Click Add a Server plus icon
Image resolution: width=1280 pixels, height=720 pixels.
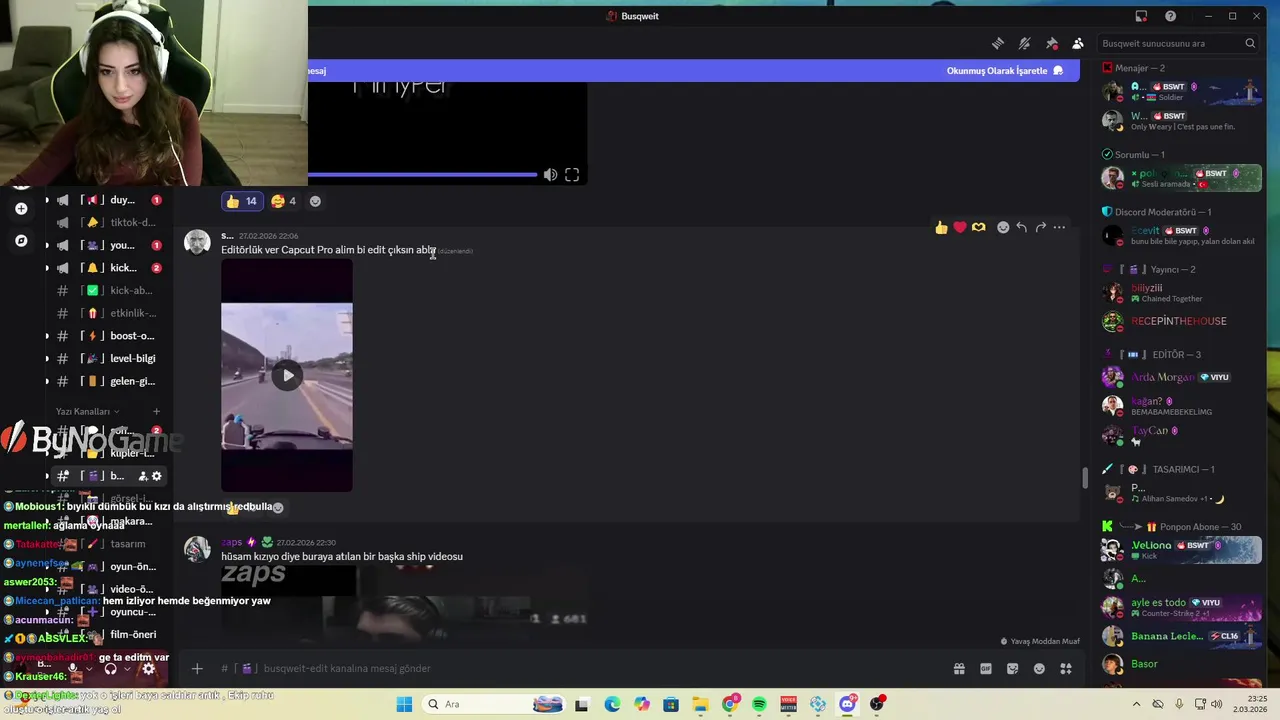pyautogui.click(x=21, y=209)
